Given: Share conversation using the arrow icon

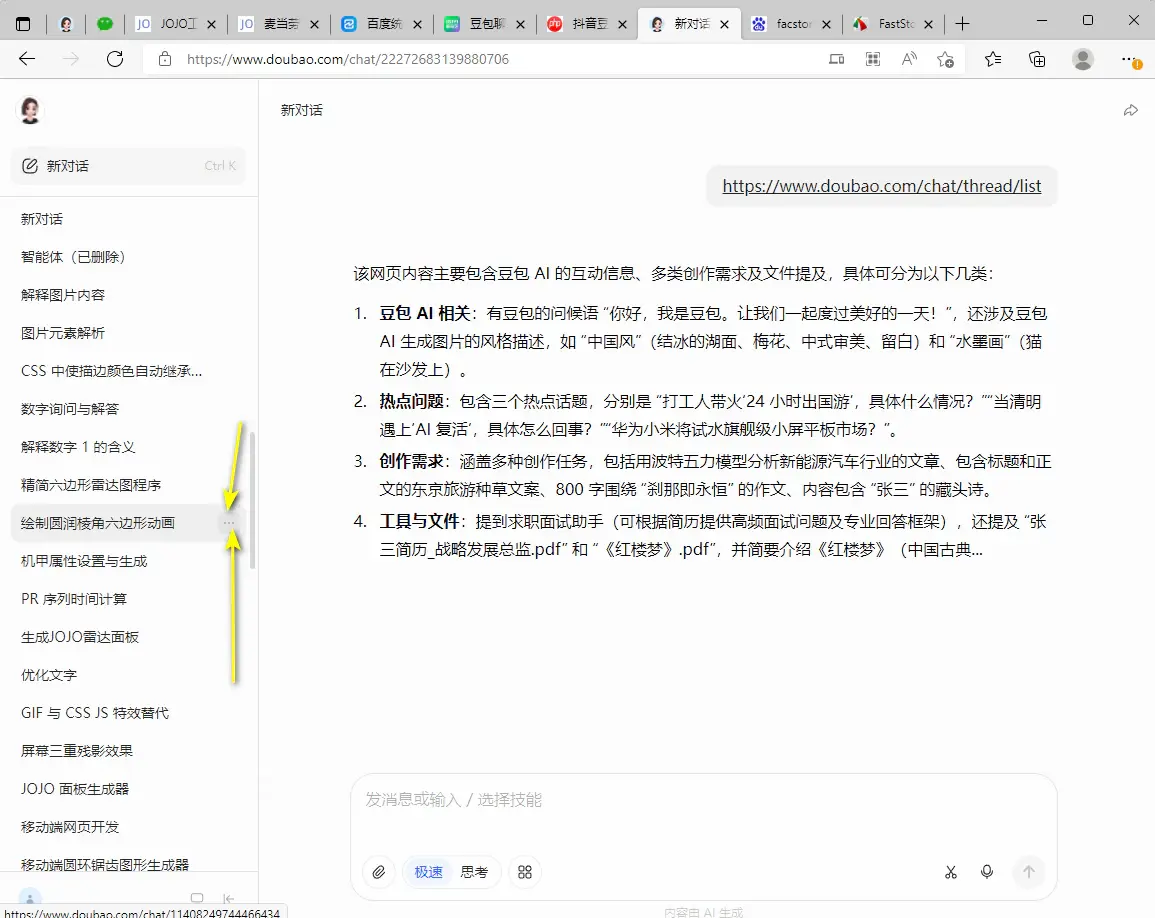Looking at the screenshot, I should click(1131, 111).
